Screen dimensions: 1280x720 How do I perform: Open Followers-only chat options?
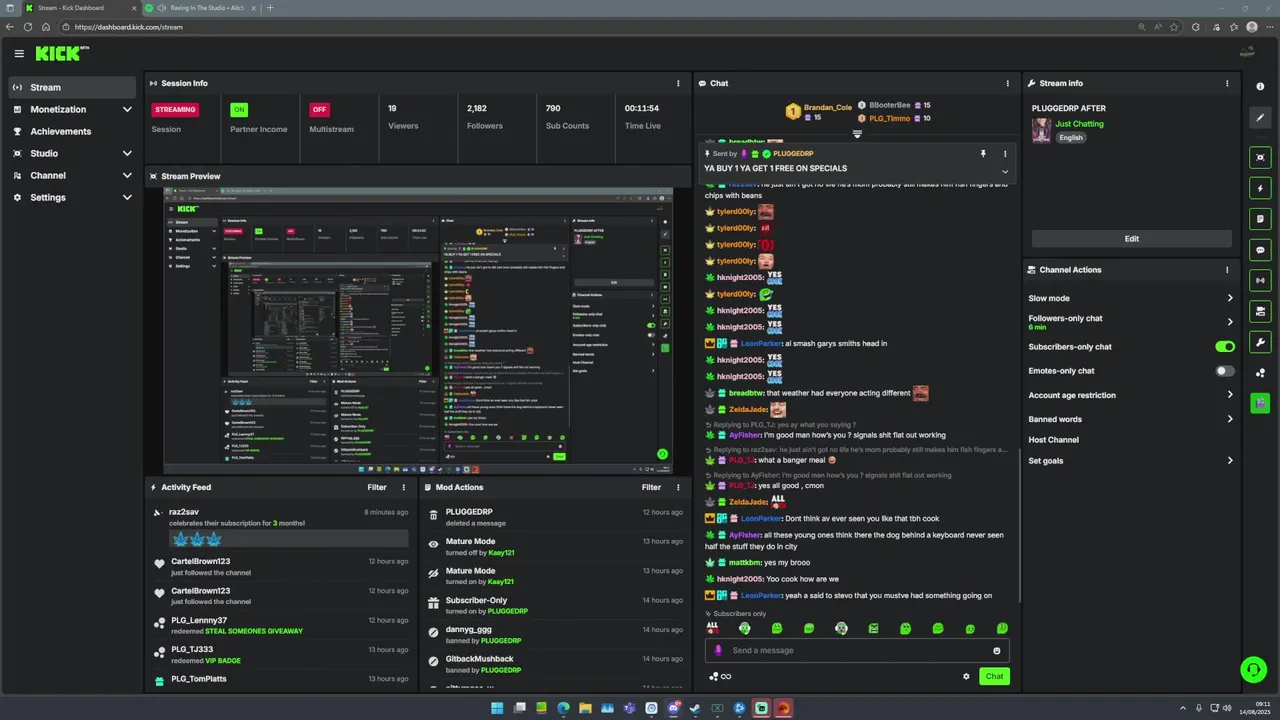[1131, 322]
